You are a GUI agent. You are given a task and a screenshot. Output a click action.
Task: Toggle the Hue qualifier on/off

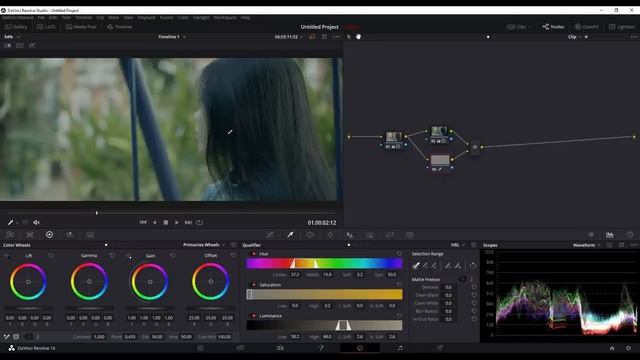click(x=253, y=254)
